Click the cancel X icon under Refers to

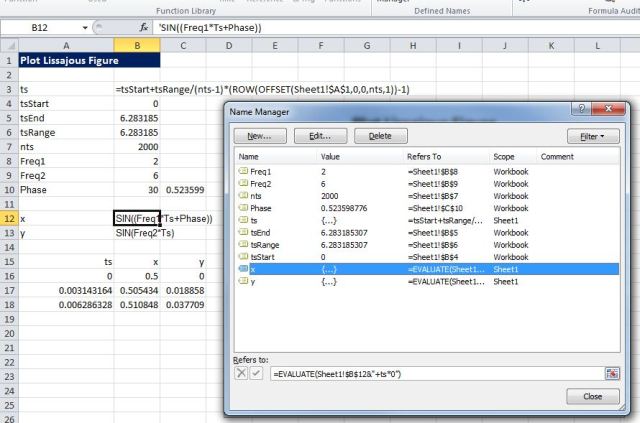[240, 373]
